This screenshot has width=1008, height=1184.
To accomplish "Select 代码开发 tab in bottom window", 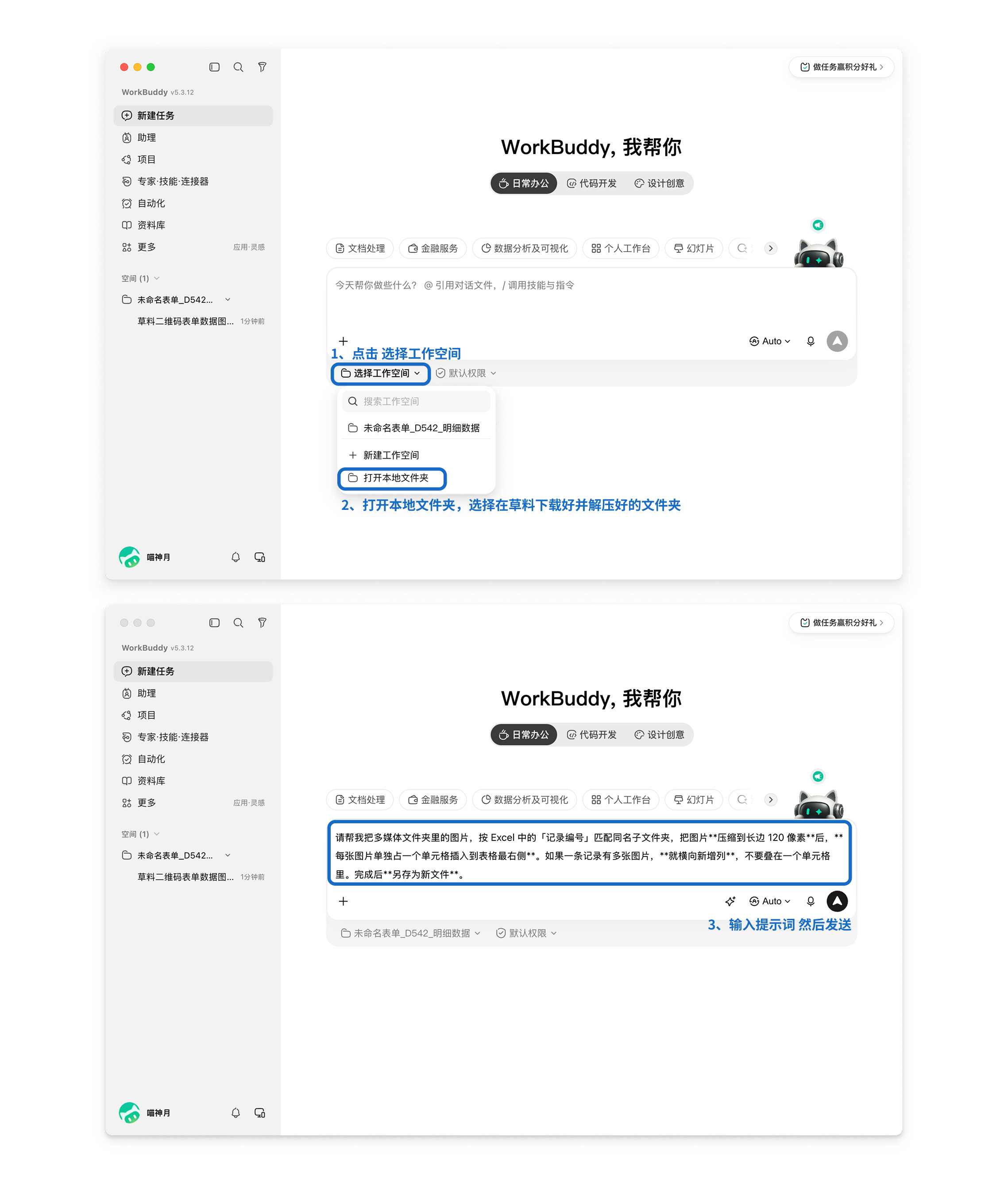I will [x=591, y=735].
